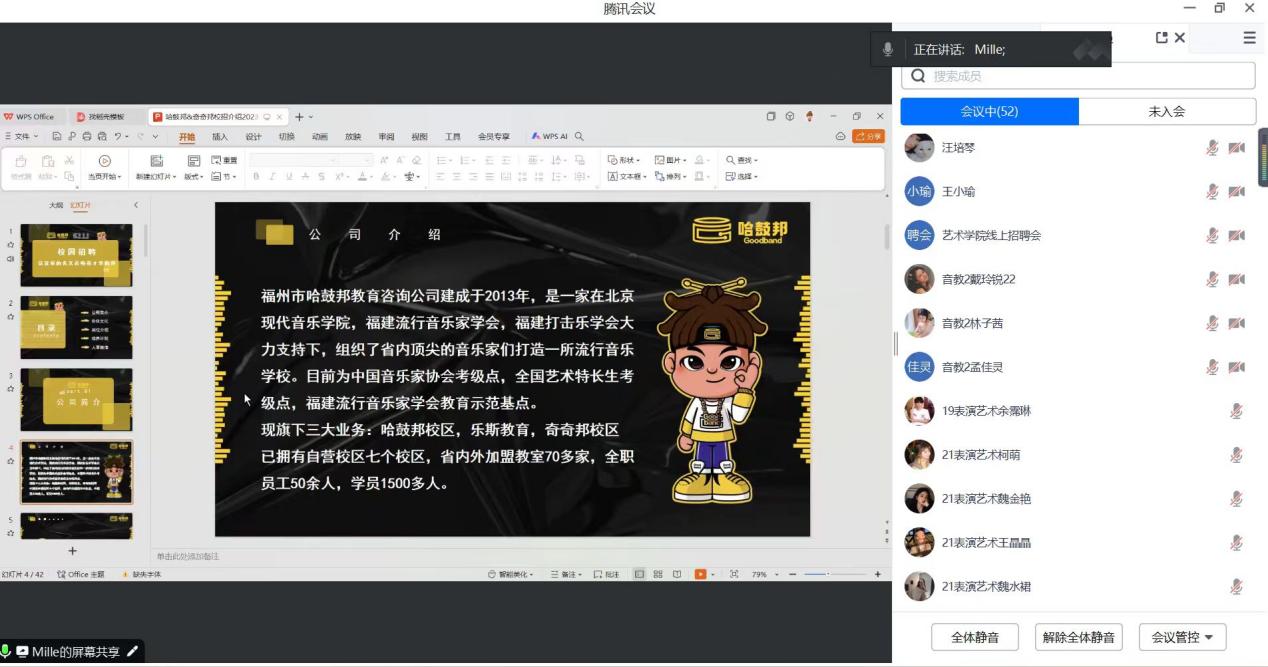Image resolution: width=1268 pixels, height=667 pixels.
Task: Click camera icon next to 汪培琴
Action: click(x=1237, y=148)
